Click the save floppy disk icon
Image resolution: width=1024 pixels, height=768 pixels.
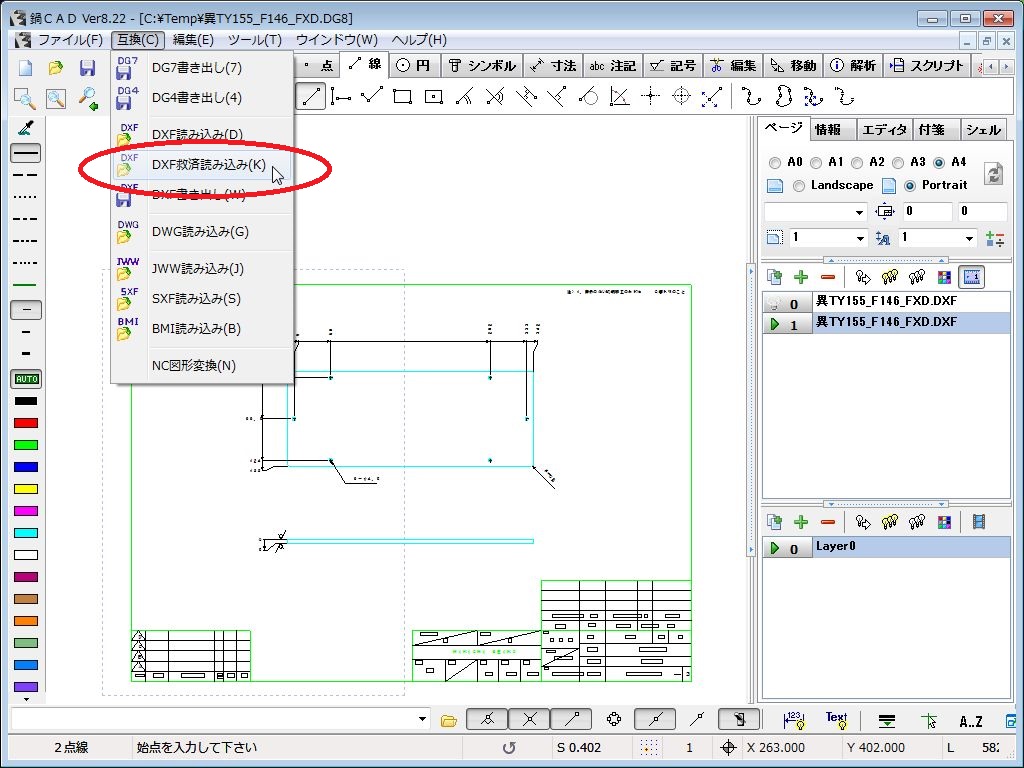pos(87,68)
